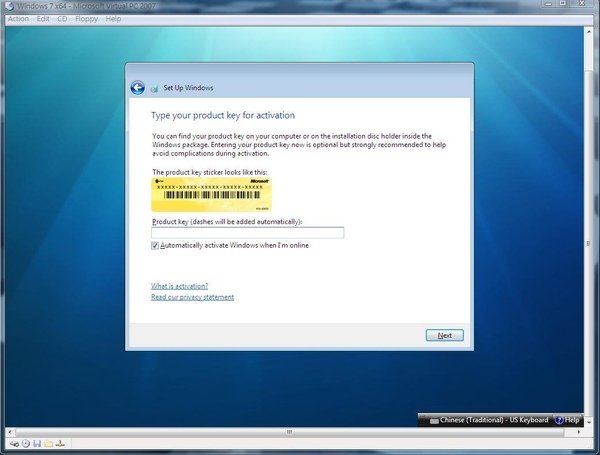Open the Edit menu
Image resolution: width=600 pixels, height=455 pixels.
tap(43, 19)
